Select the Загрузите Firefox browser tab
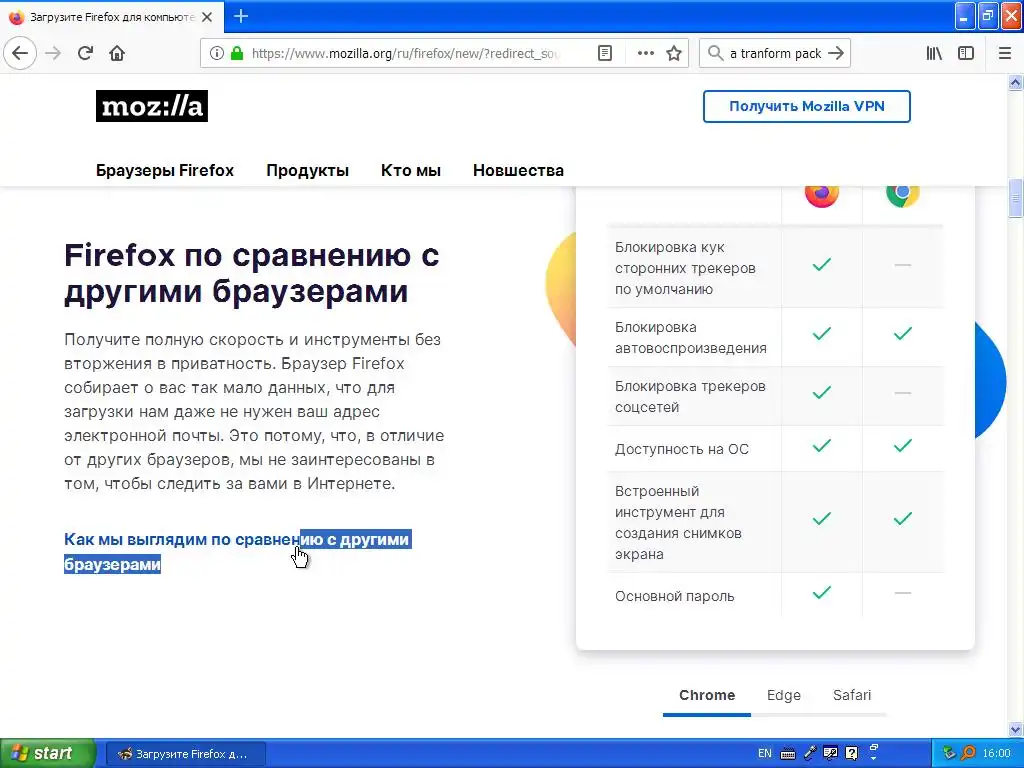 112,17
